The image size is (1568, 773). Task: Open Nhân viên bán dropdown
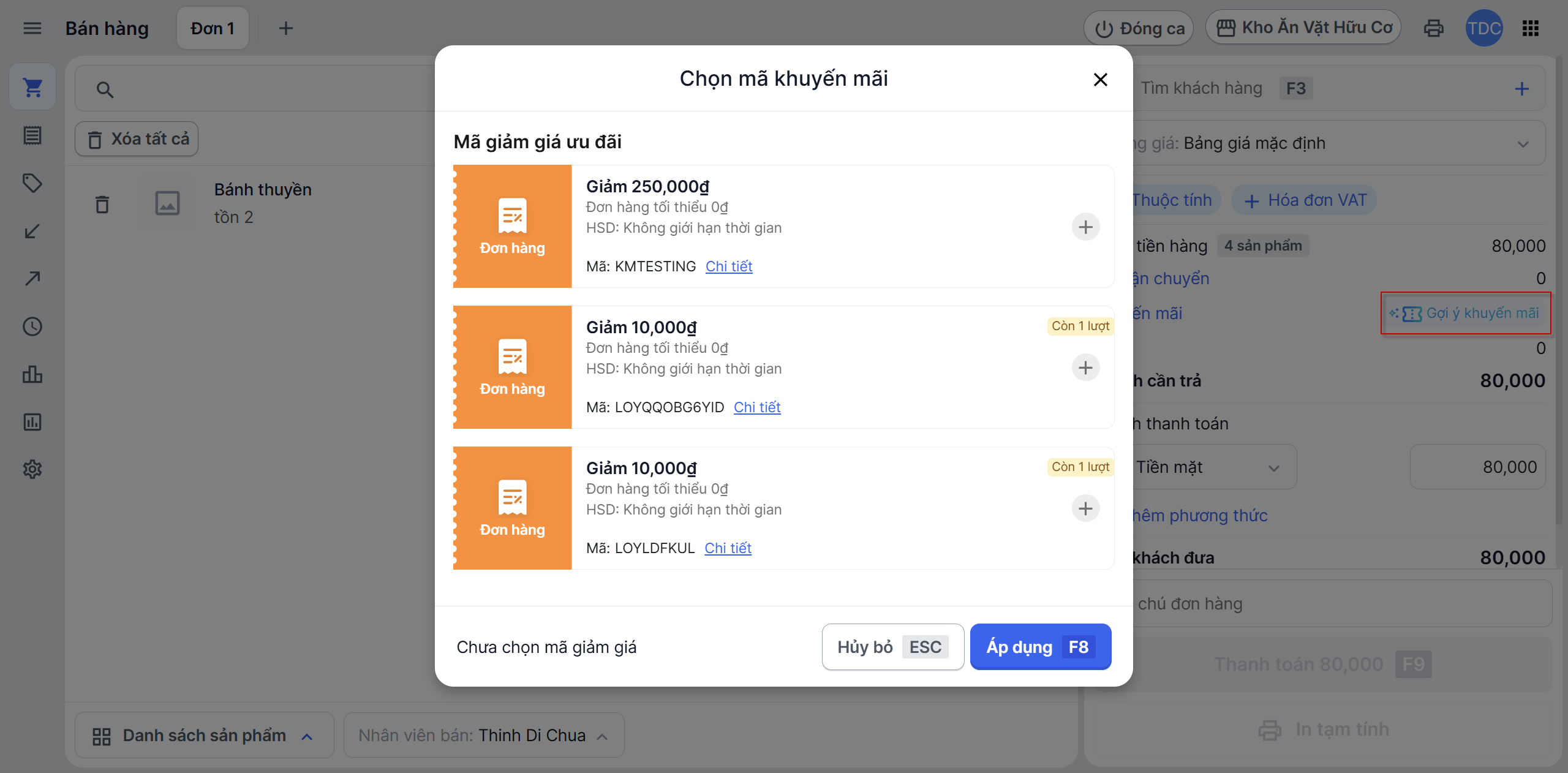483,735
